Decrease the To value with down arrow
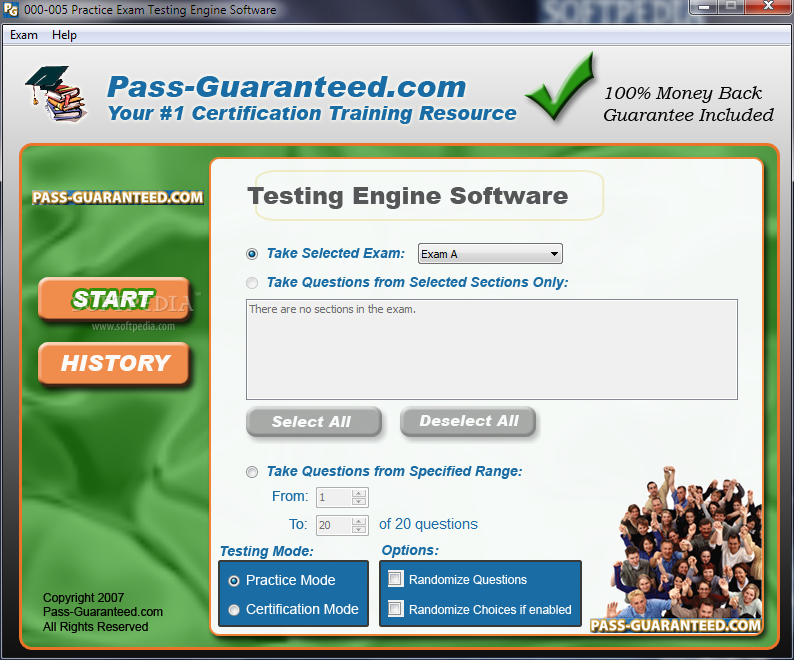794x660 pixels. (359, 529)
